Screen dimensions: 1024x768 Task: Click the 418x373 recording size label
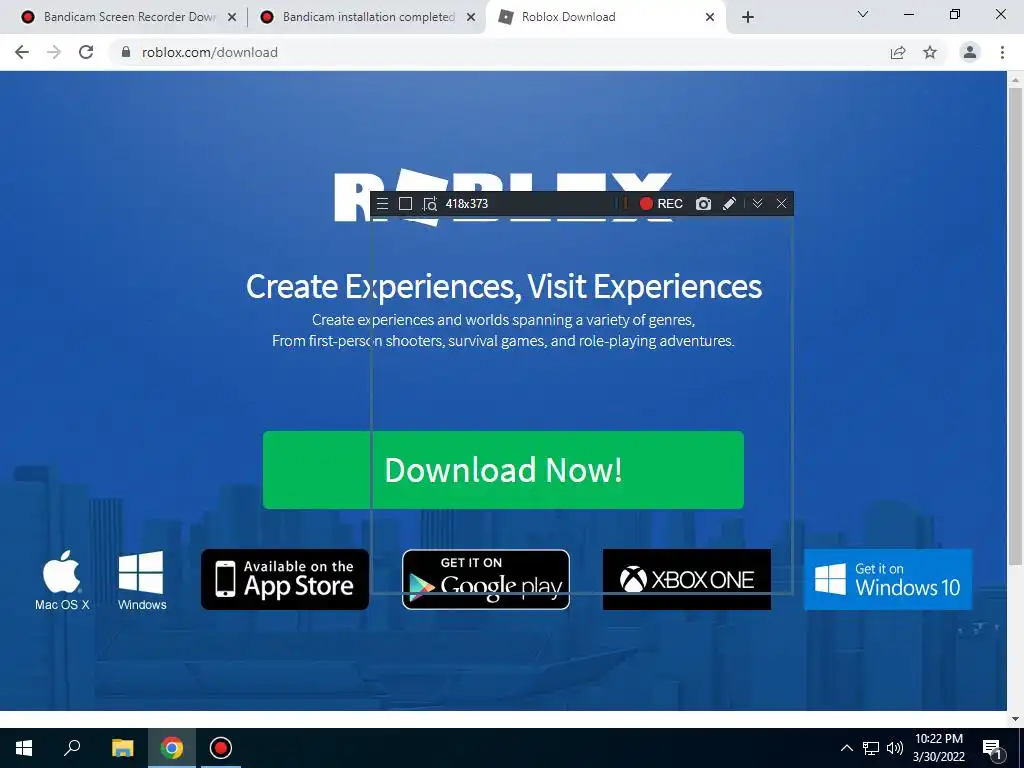point(467,204)
